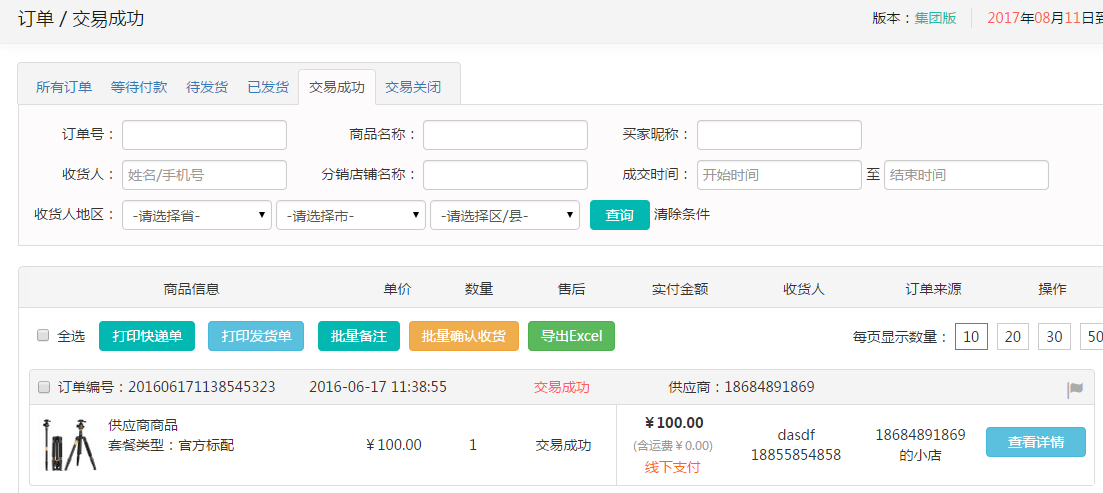Click the 打印快递单 button
The height and width of the screenshot is (493, 1103).
147,336
